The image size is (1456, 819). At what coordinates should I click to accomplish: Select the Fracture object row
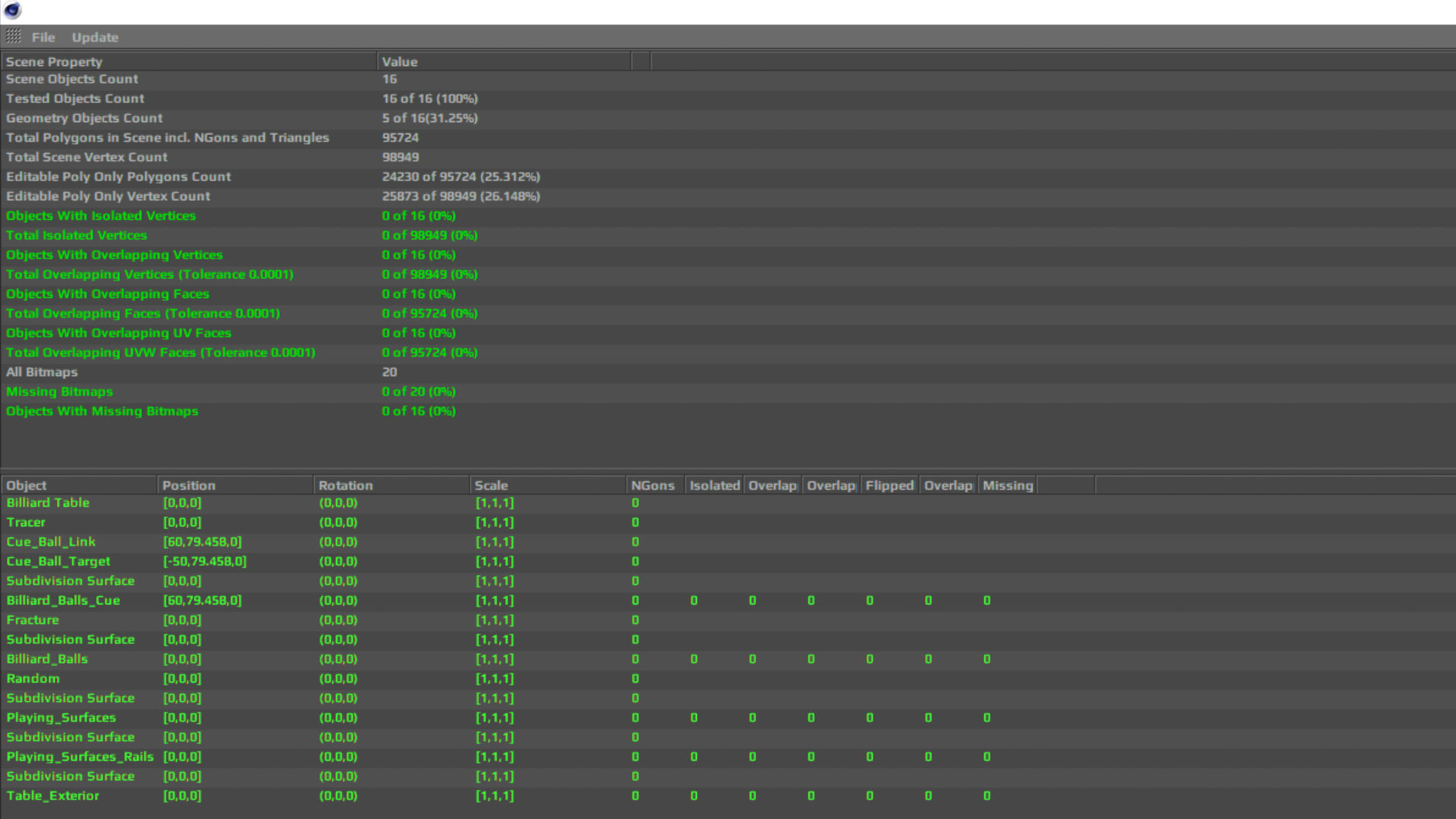coord(33,620)
